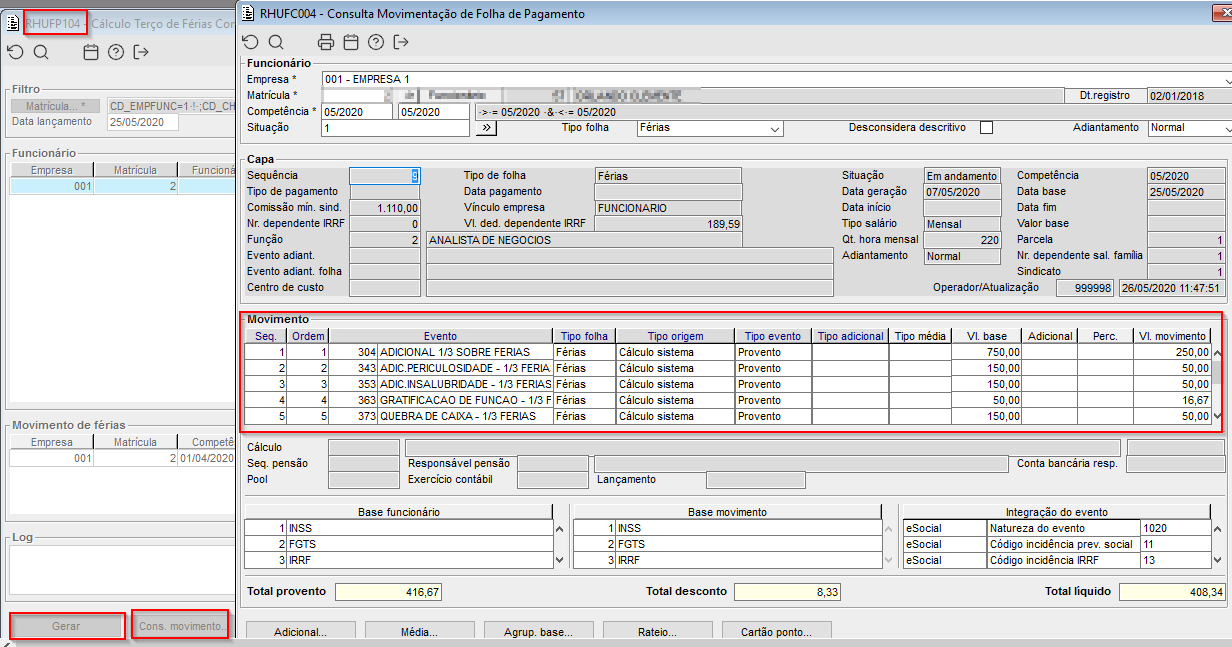Click the Data lançamento date field
This screenshot has width=1232, height=647.
[142, 122]
